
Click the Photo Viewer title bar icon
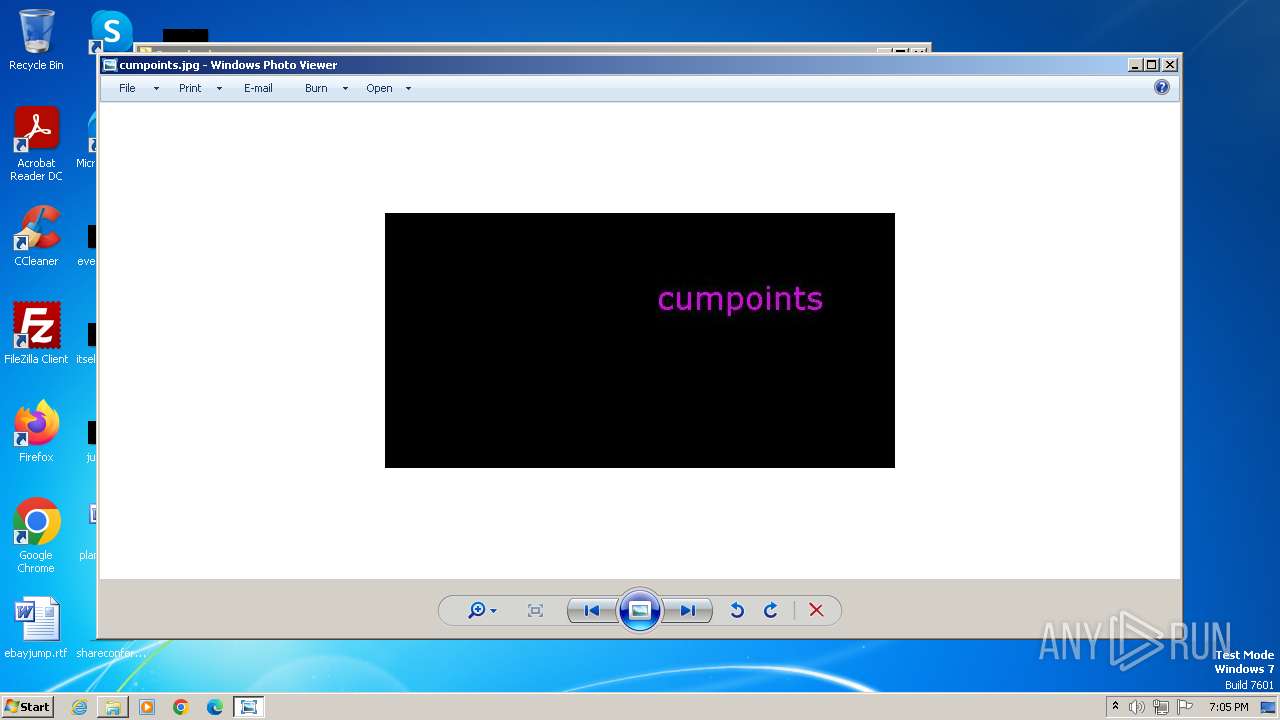(110, 65)
